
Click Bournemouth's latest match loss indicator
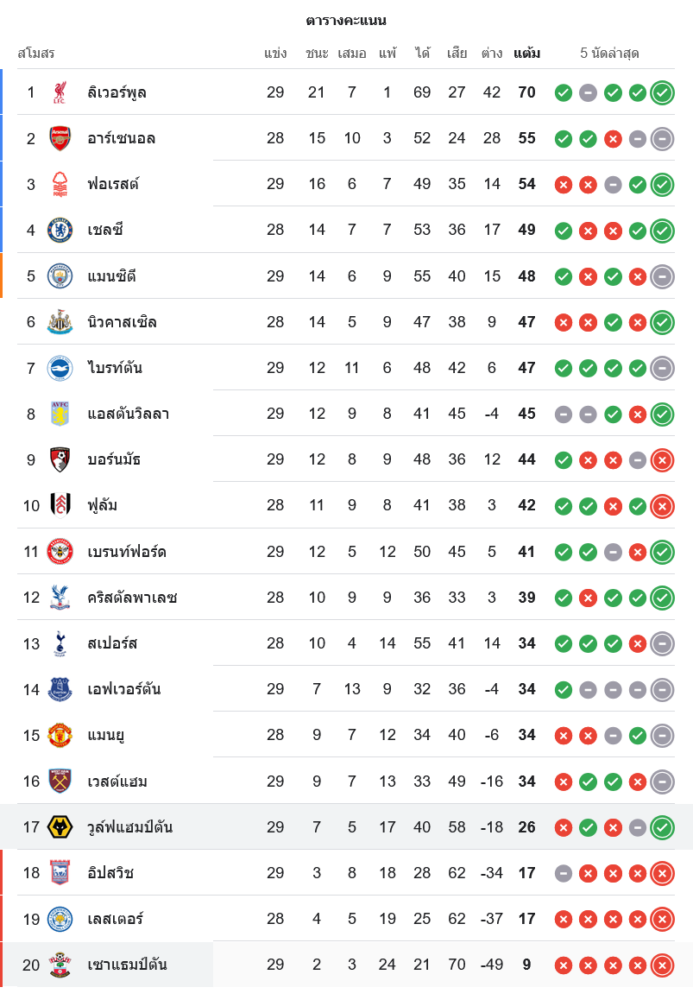pyautogui.click(x=662, y=460)
